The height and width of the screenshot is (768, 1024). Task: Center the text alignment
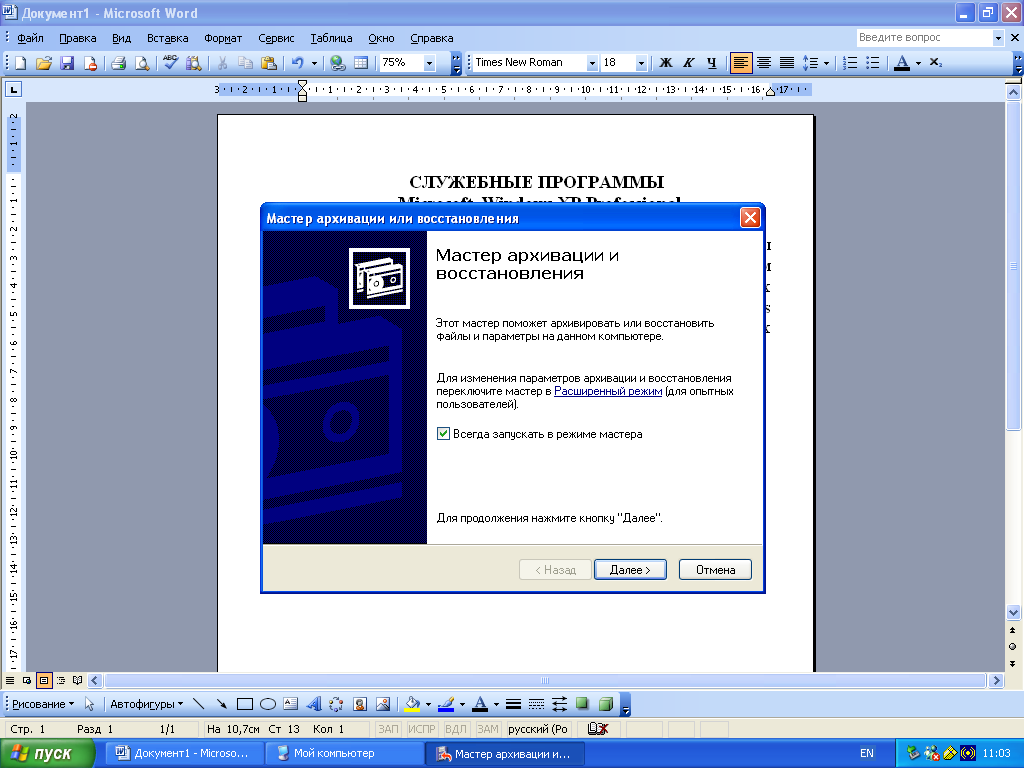click(x=763, y=63)
